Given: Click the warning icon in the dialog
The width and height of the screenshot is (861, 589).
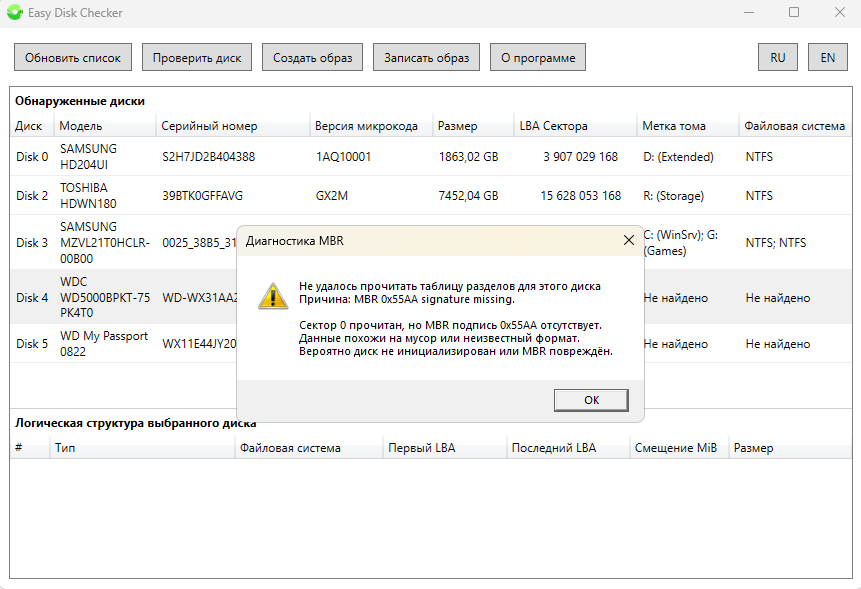Looking at the screenshot, I should 271,295.
